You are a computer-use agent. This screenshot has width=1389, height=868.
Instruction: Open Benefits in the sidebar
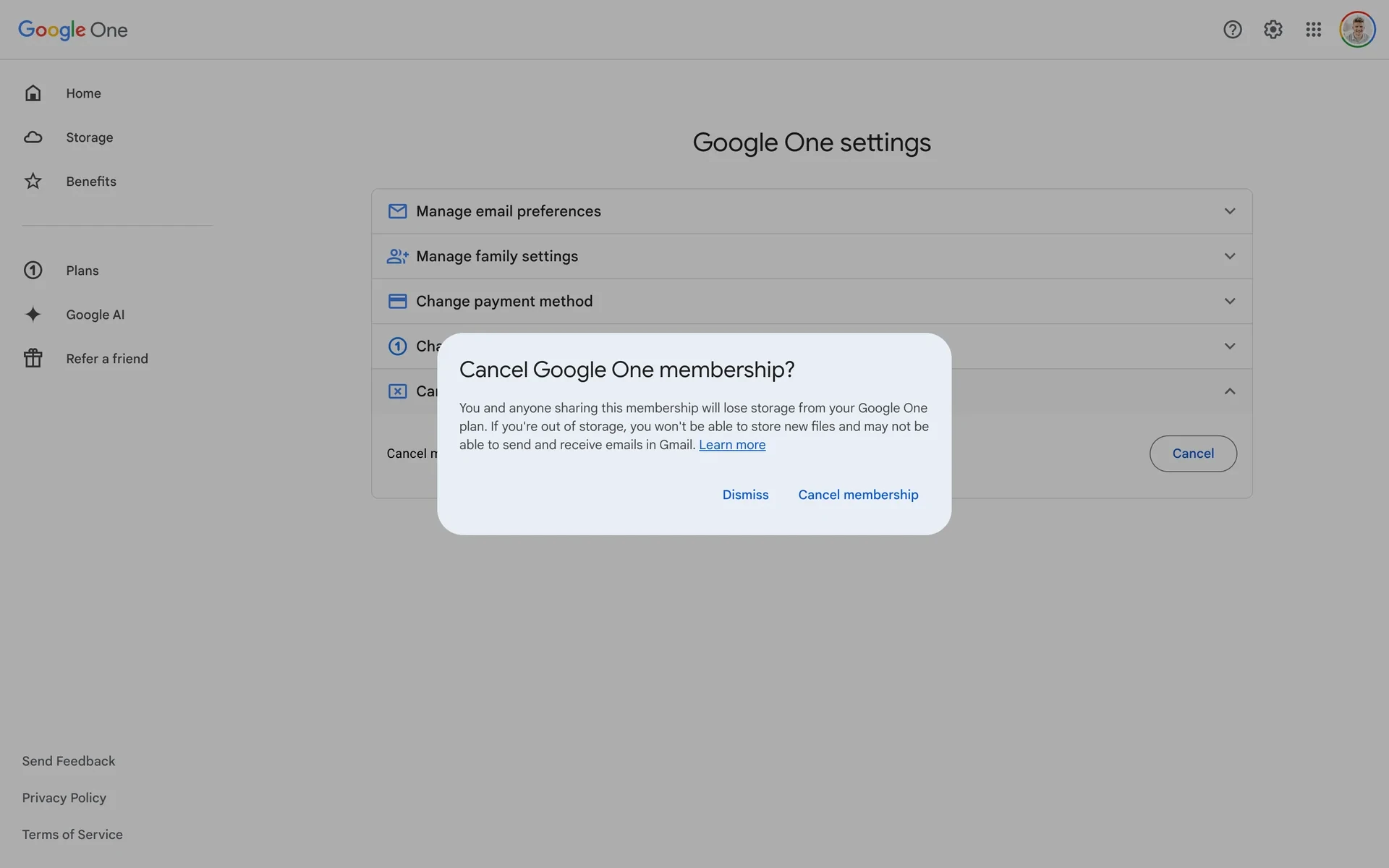point(91,182)
